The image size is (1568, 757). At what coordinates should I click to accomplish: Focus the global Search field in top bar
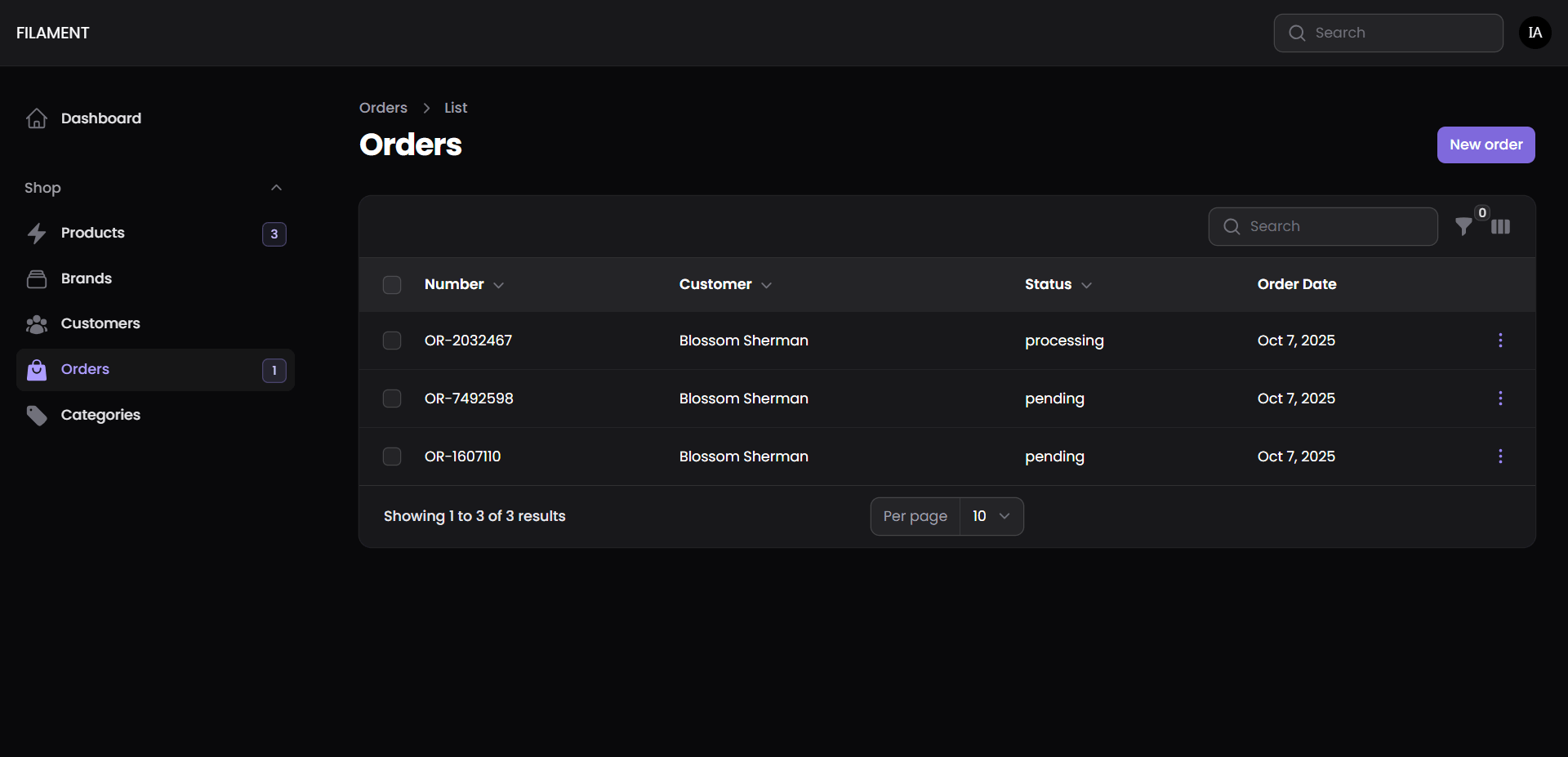1388,33
